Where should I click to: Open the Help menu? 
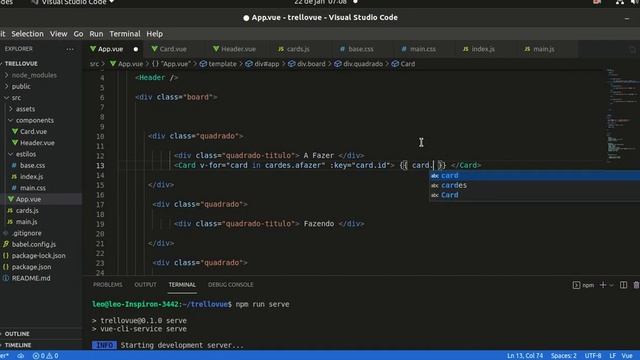155,34
